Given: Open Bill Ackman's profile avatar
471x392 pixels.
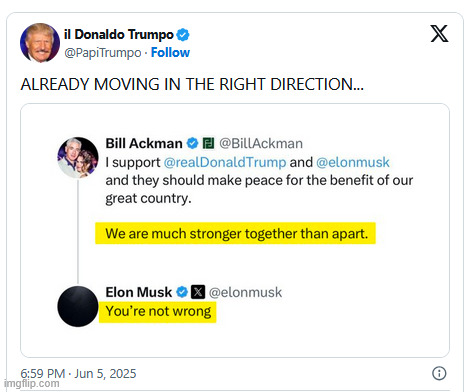Looking at the screenshot, I should [x=78, y=157].
